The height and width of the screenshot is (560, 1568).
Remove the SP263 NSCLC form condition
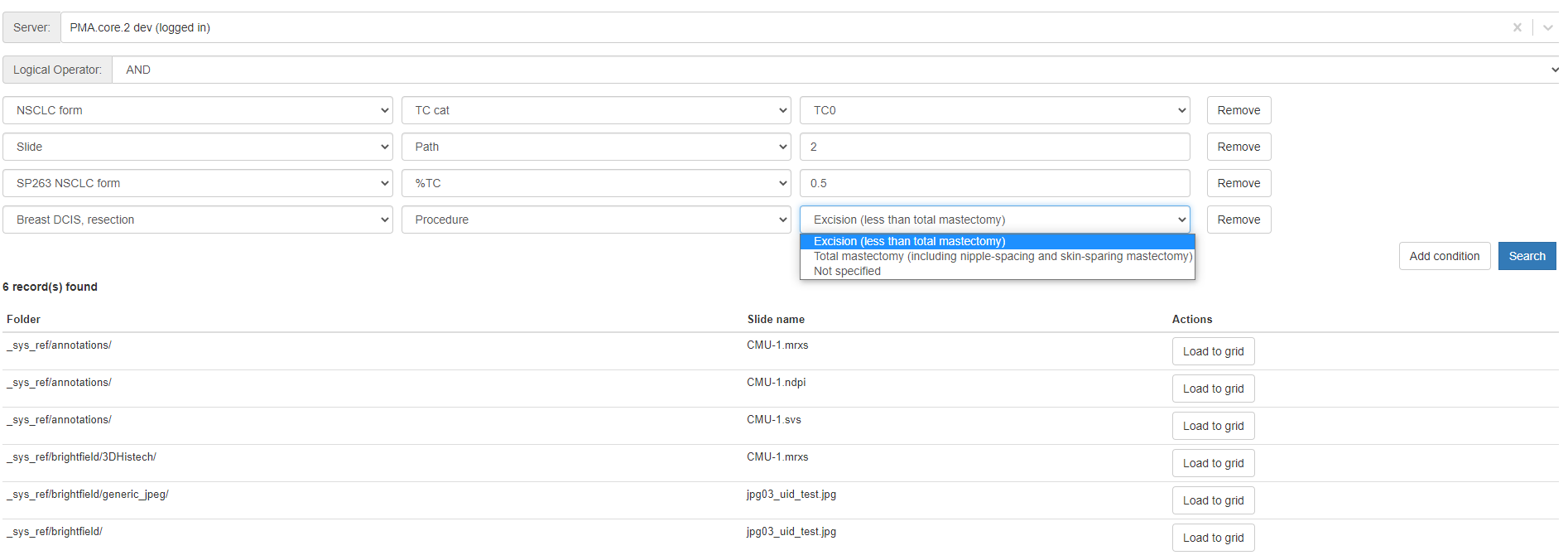click(1238, 183)
